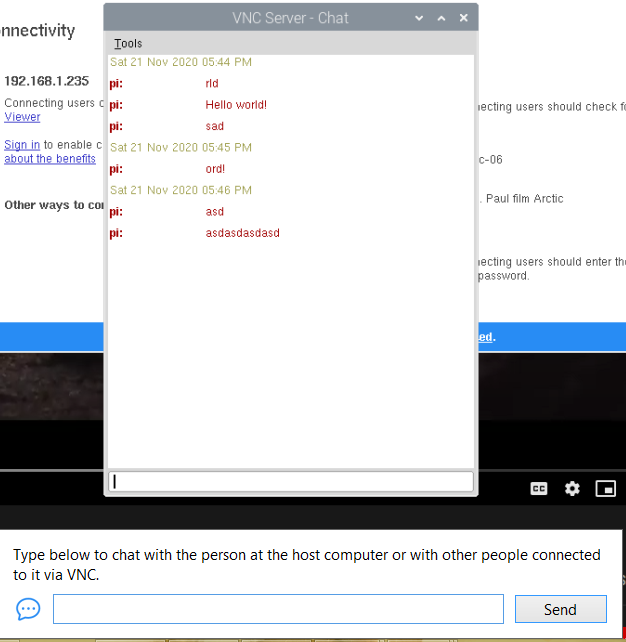
Task: Click the underlined link in the blue banner
Action: point(485,337)
